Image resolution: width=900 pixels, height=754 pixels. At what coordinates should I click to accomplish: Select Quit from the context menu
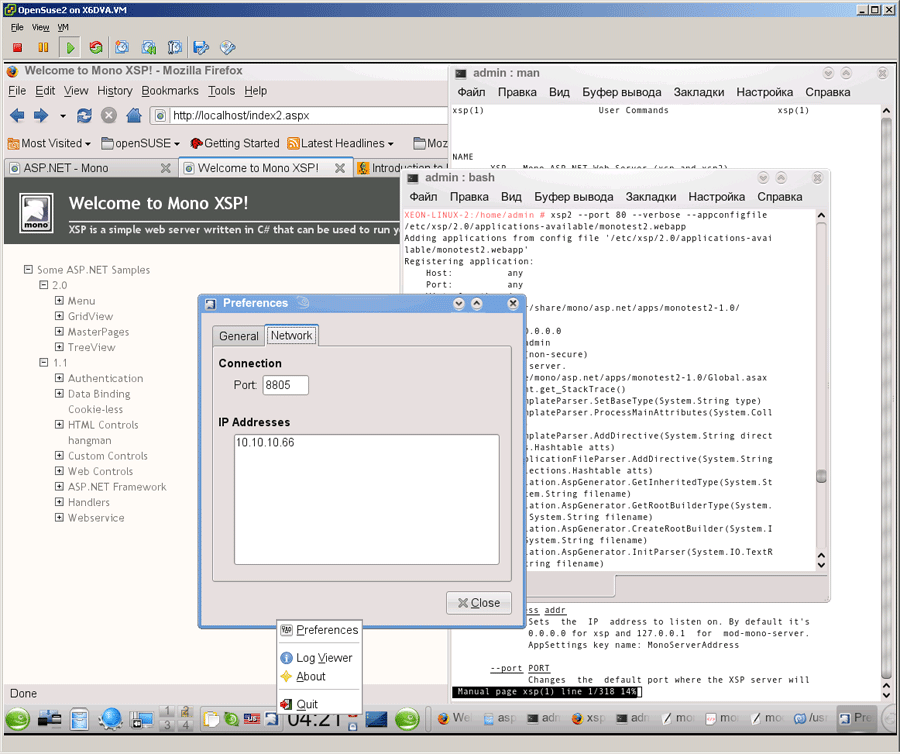pos(319,704)
